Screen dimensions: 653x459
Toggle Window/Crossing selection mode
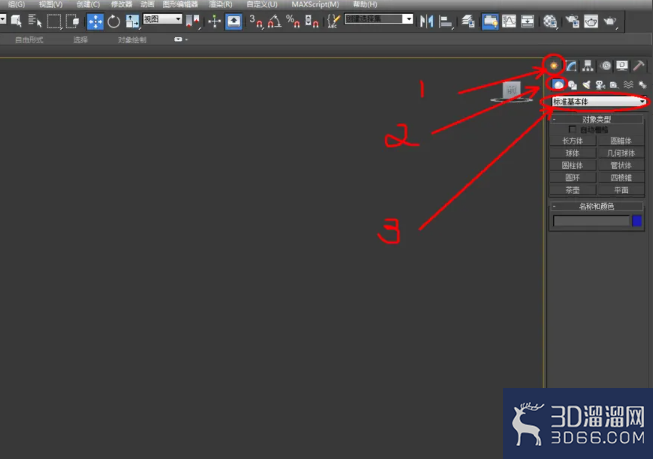click(x=72, y=21)
